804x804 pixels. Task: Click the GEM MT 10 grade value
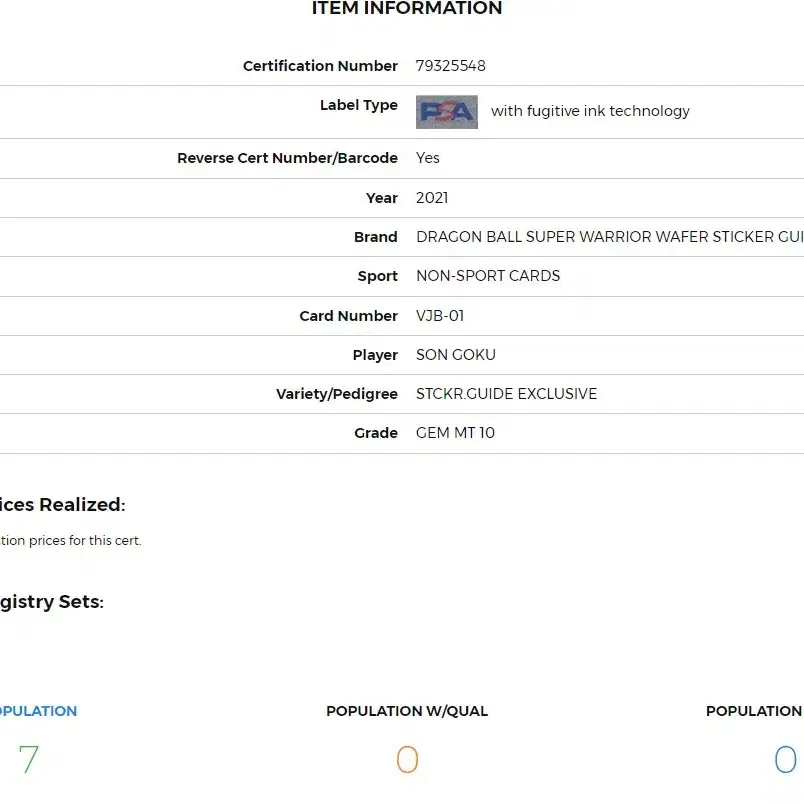[x=455, y=432]
